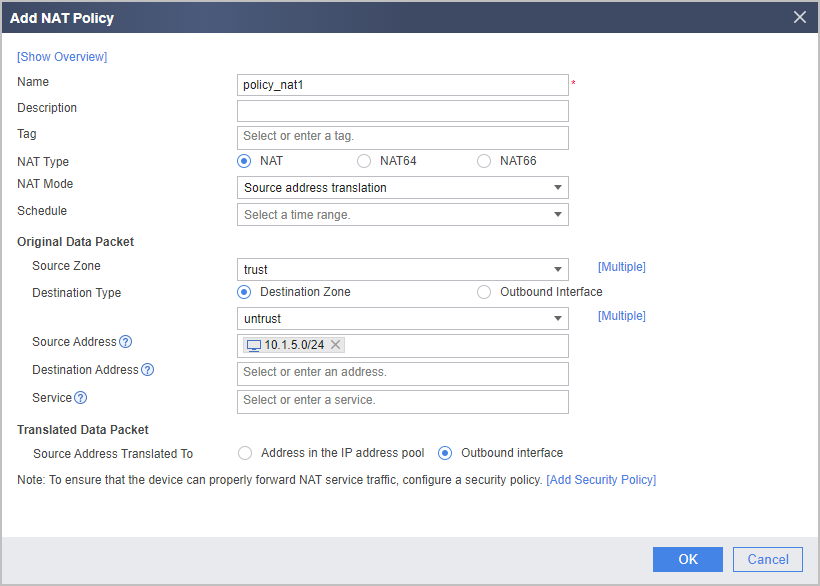Click the Destination Address help icon
This screenshot has height=586, width=820.
coord(147,370)
